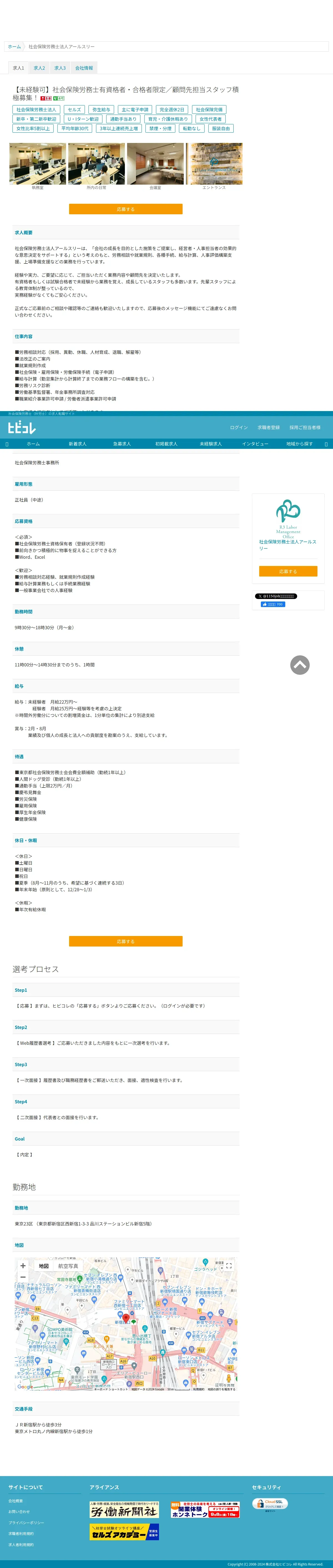
Task: Click top orange 応募する button
Action: [125, 209]
